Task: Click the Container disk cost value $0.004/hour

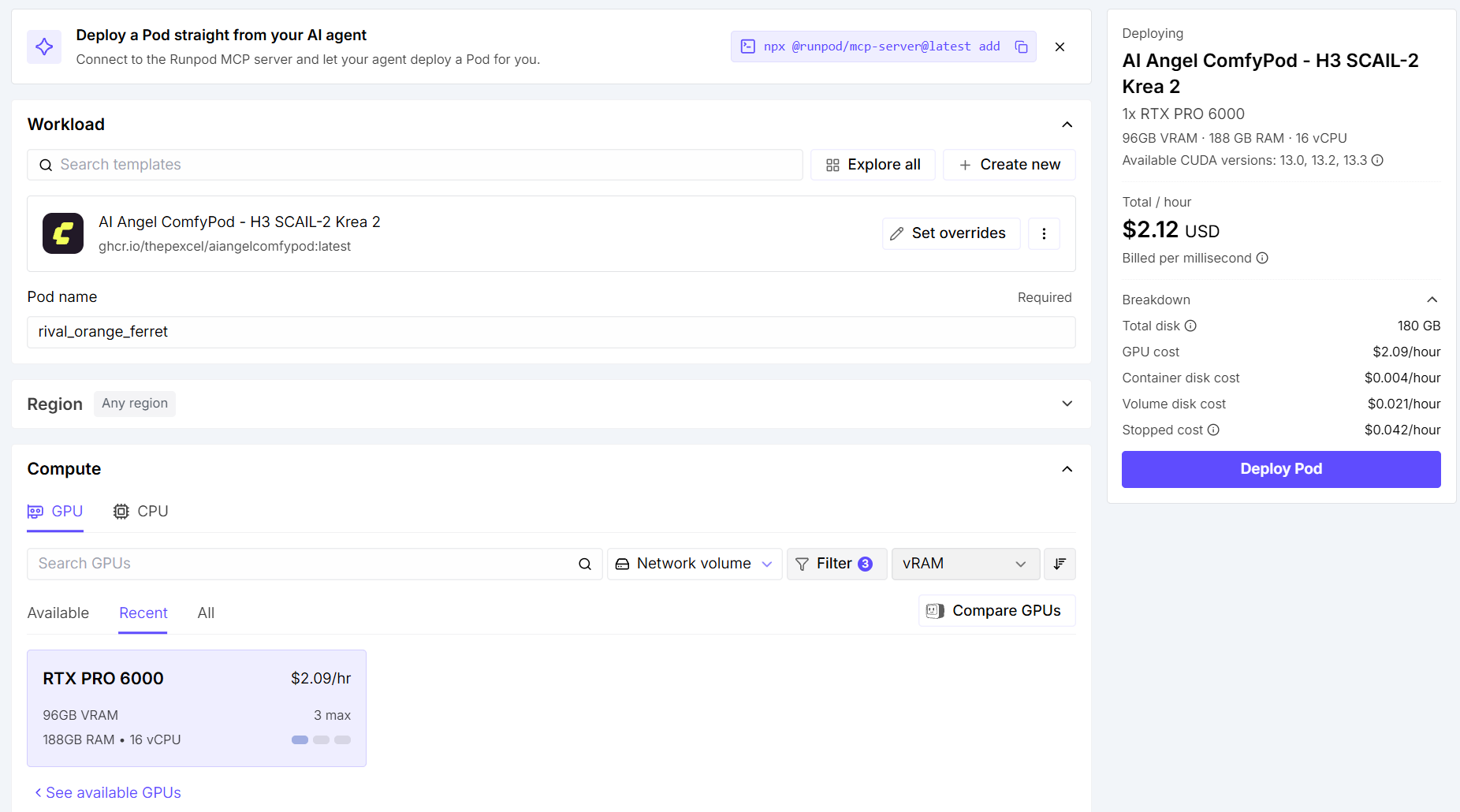Action: coord(1402,378)
